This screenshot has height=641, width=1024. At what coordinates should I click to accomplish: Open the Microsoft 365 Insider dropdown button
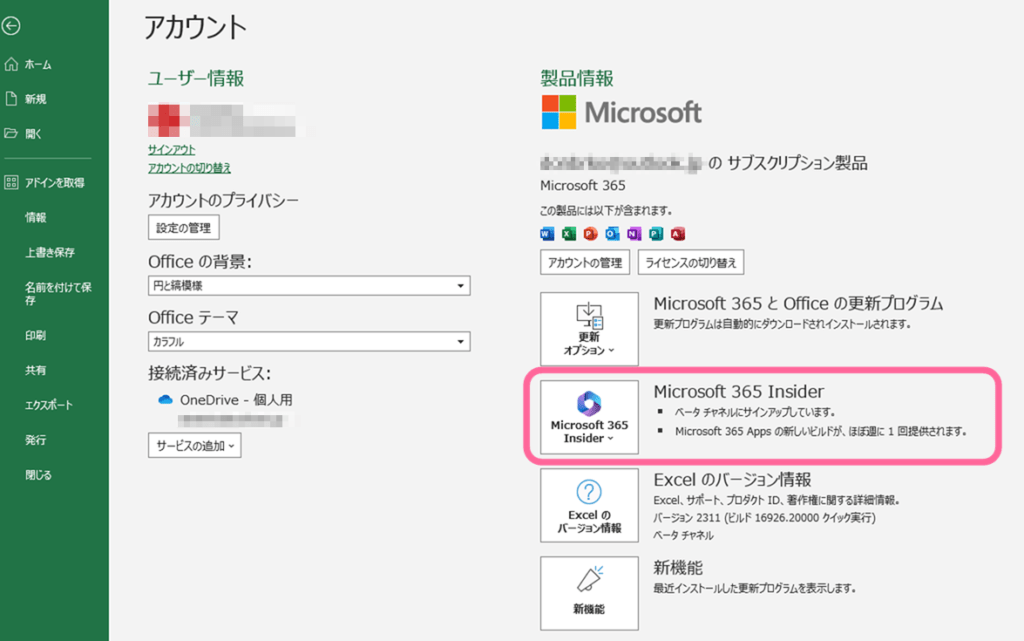(589, 417)
